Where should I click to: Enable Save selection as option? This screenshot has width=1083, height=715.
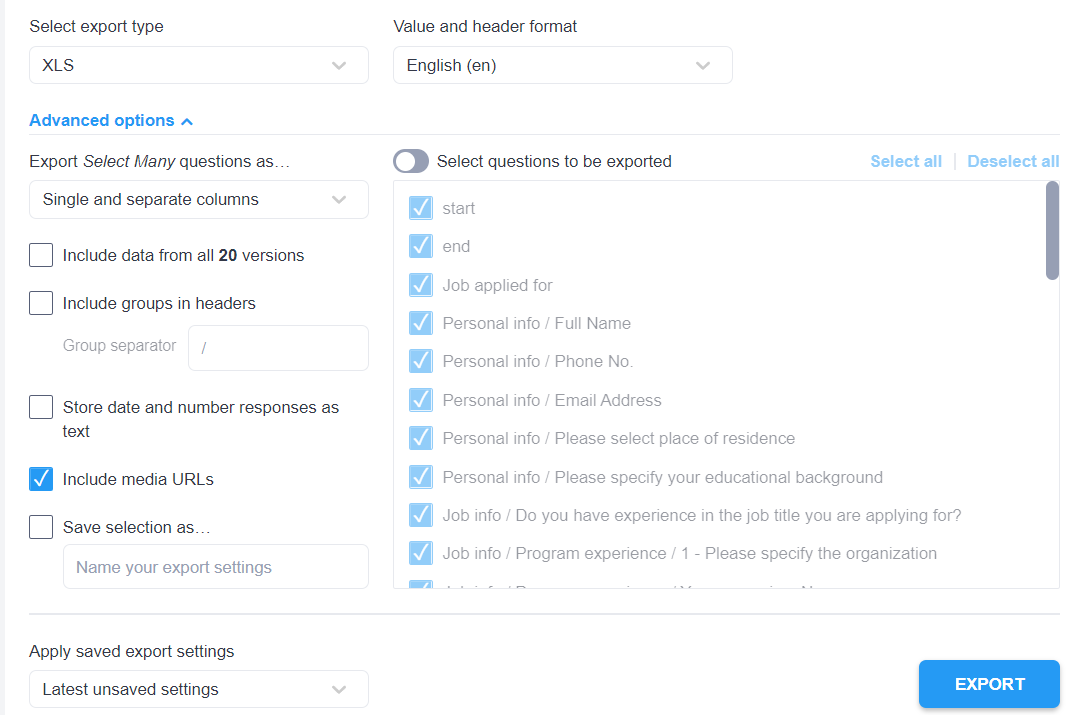41,527
